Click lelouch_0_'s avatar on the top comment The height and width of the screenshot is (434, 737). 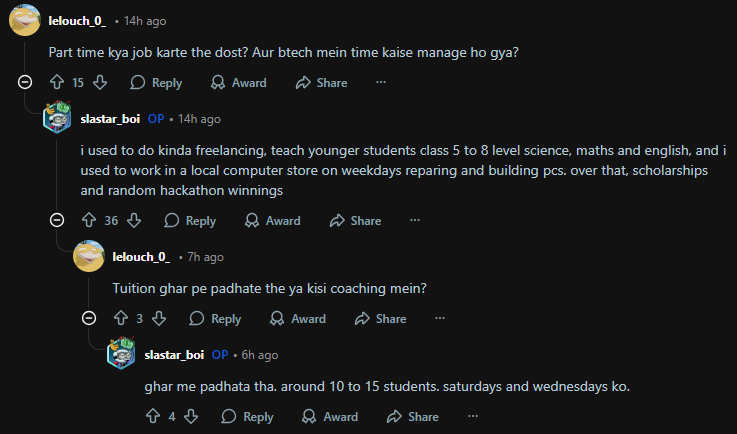(x=24, y=19)
